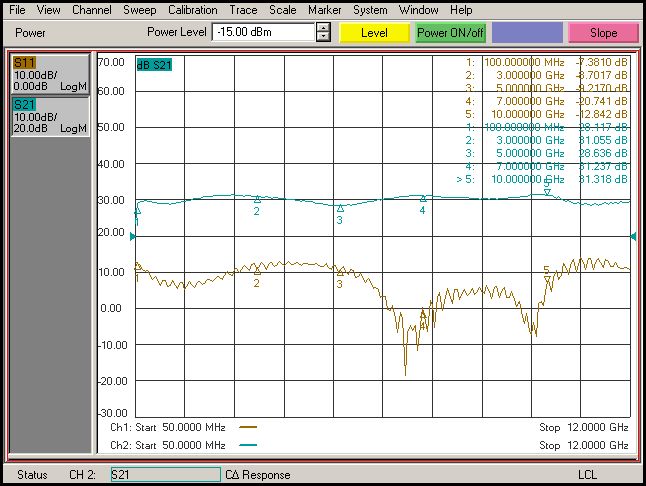Select the S21 trace status box
646x486 pixels.
click(x=50, y=117)
